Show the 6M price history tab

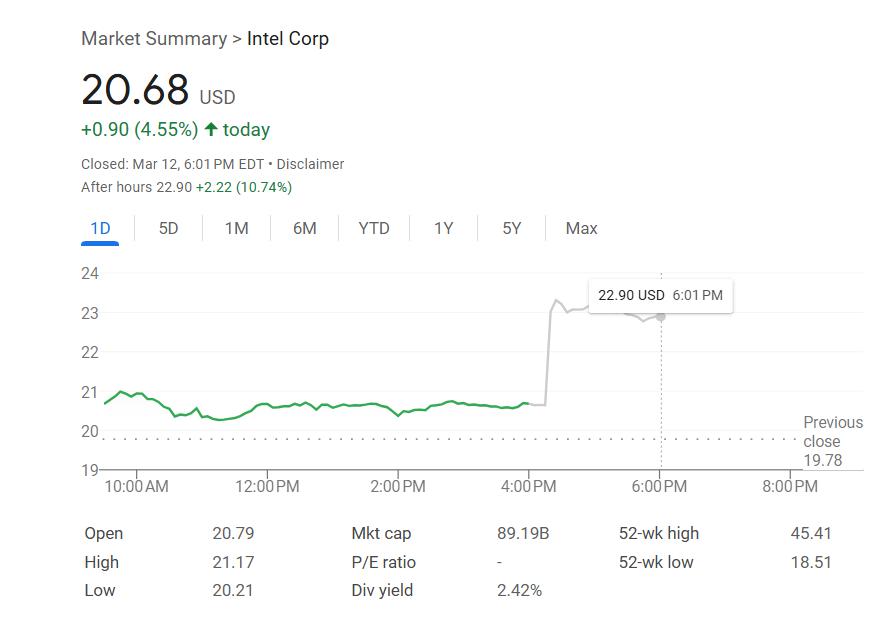304,228
